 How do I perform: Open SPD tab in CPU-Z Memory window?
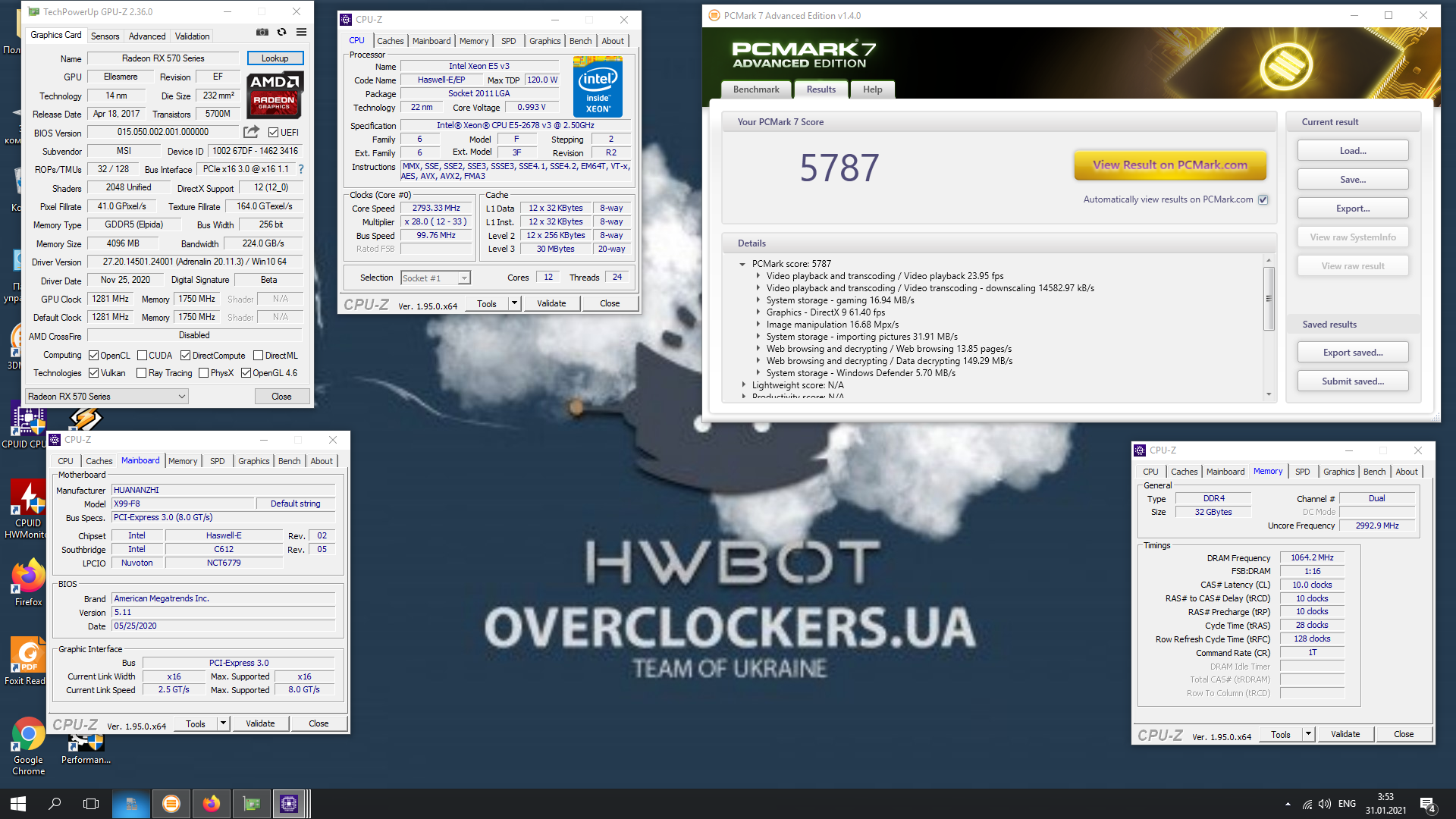[1303, 472]
